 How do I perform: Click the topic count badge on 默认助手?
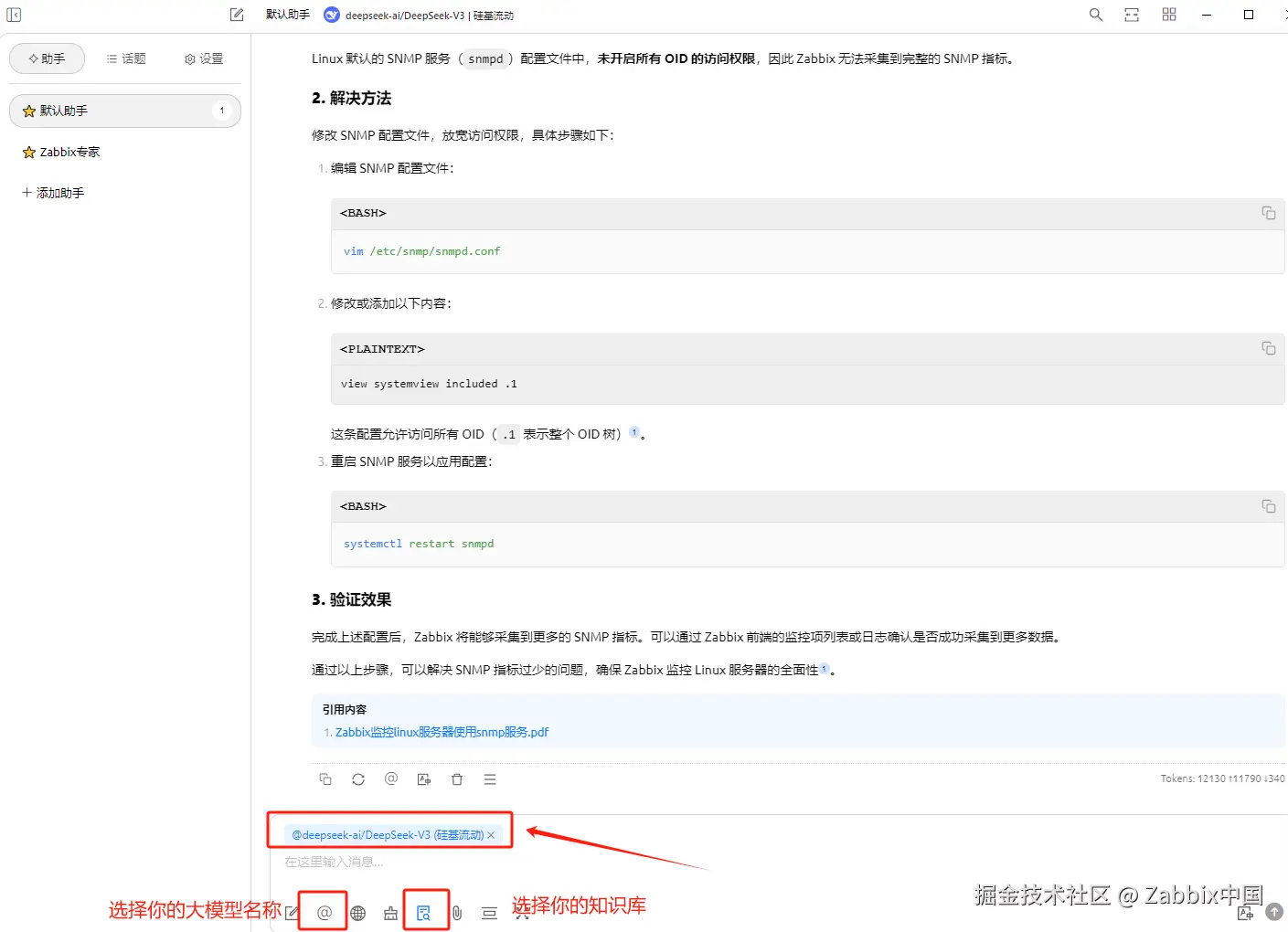click(x=221, y=111)
